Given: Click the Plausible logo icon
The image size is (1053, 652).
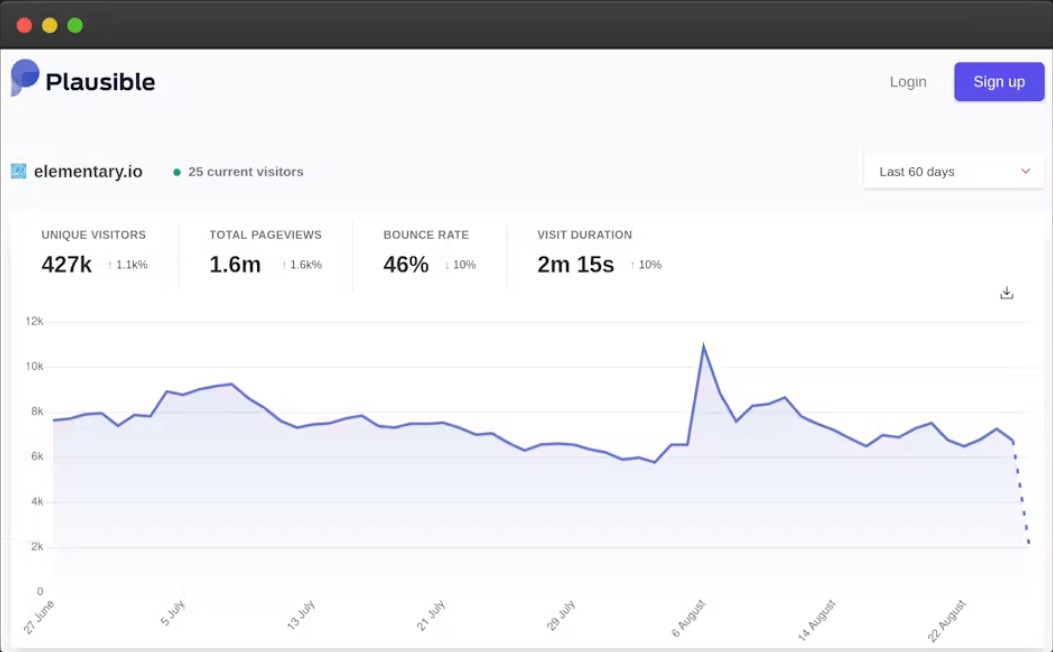Looking at the screenshot, I should (x=25, y=78).
